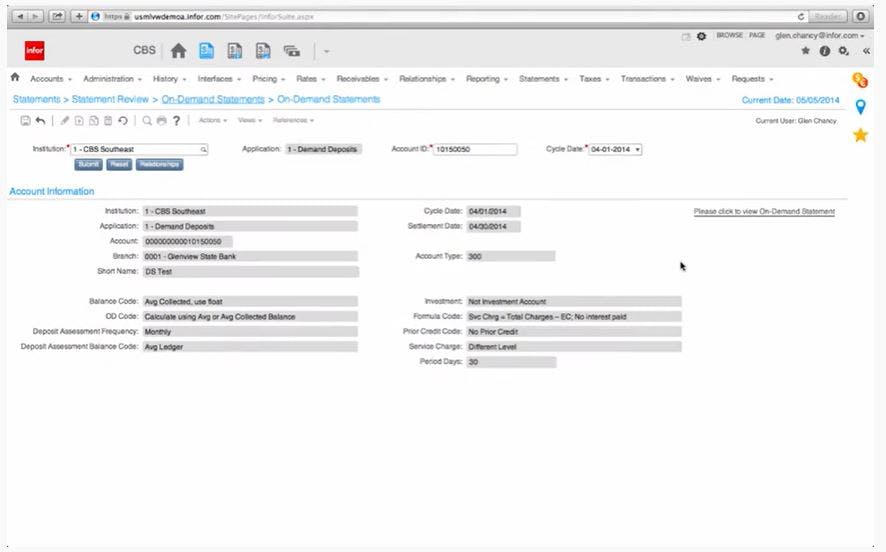Open the Statements menu
This screenshot has width=886, height=552.
(542, 79)
